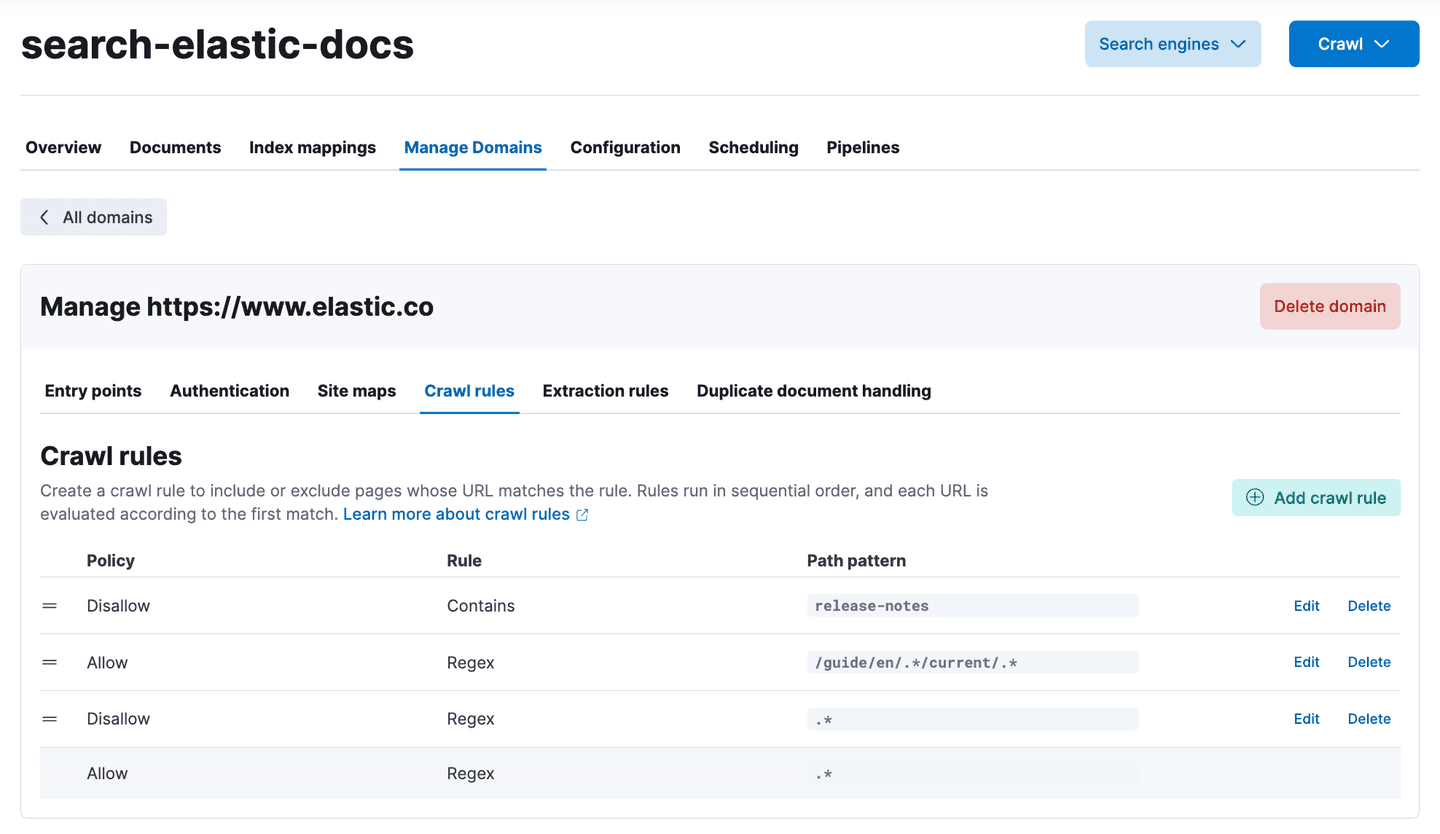This screenshot has height=834, width=1440.
Task: Switch to the Scheduling tab
Action: (x=753, y=147)
